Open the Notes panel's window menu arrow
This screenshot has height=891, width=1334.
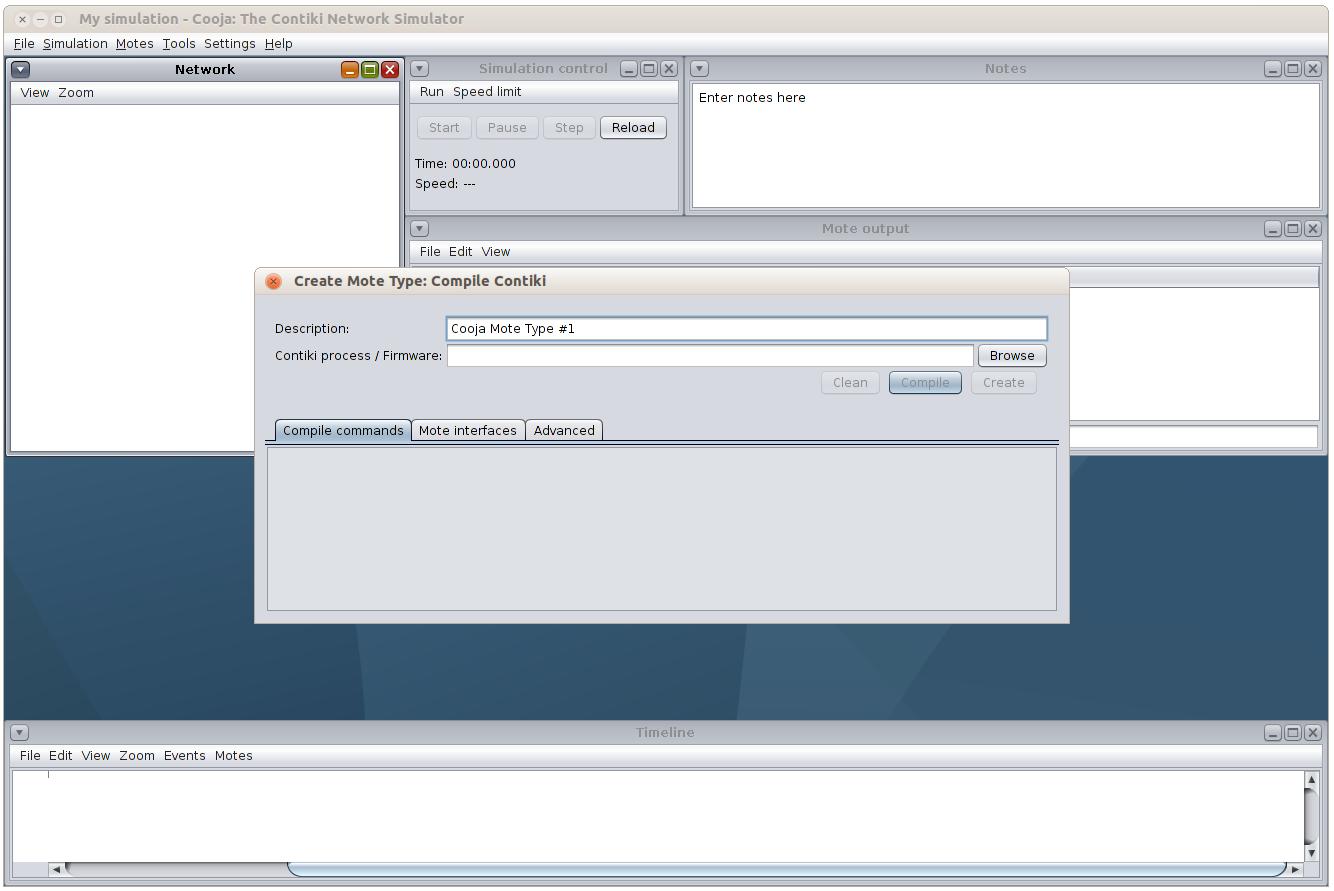coord(700,69)
